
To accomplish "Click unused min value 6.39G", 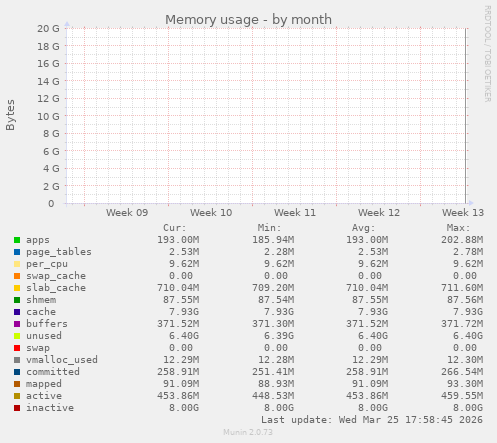I will (x=279, y=336).
